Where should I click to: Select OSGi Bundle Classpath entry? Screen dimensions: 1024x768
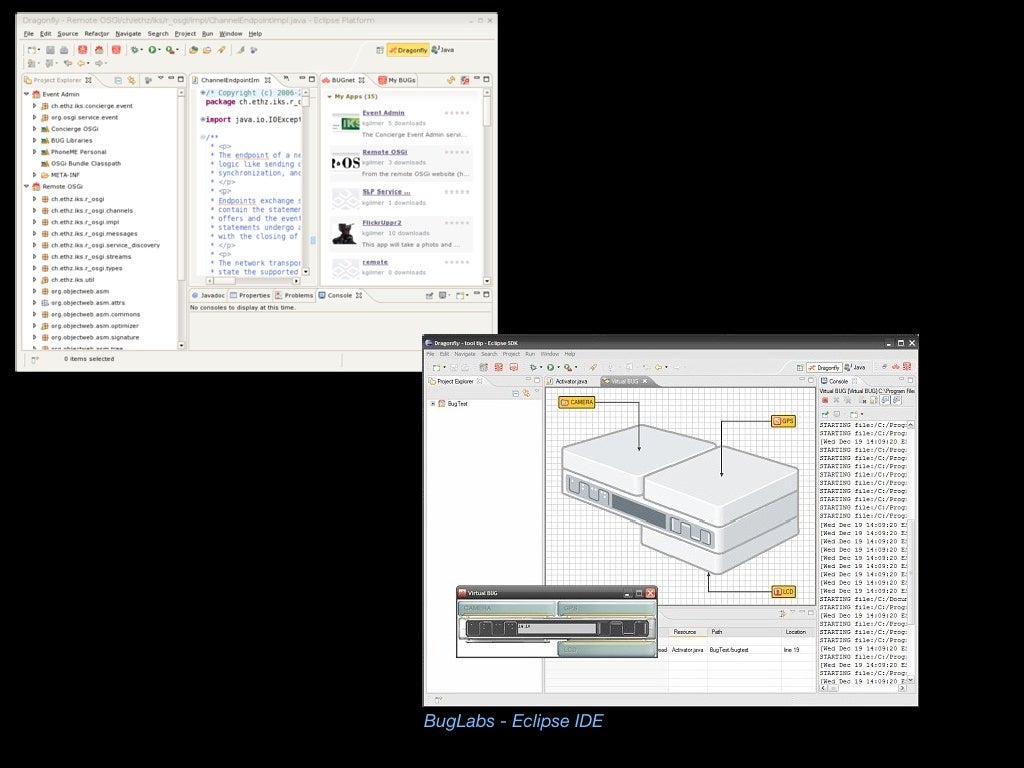point(86,163)
